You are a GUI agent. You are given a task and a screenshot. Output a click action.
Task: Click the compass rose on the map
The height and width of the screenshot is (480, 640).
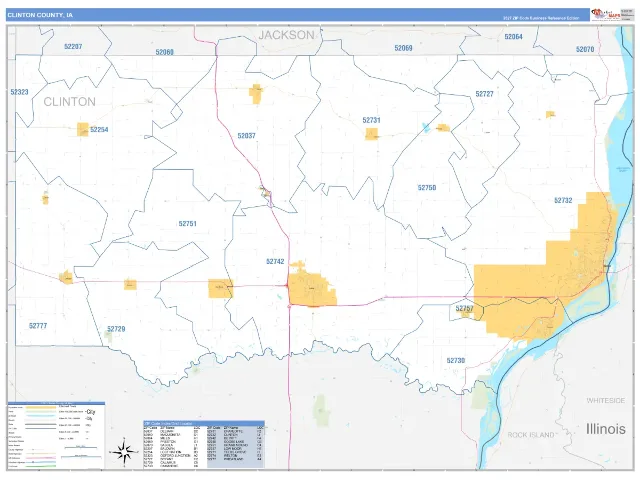124,451
